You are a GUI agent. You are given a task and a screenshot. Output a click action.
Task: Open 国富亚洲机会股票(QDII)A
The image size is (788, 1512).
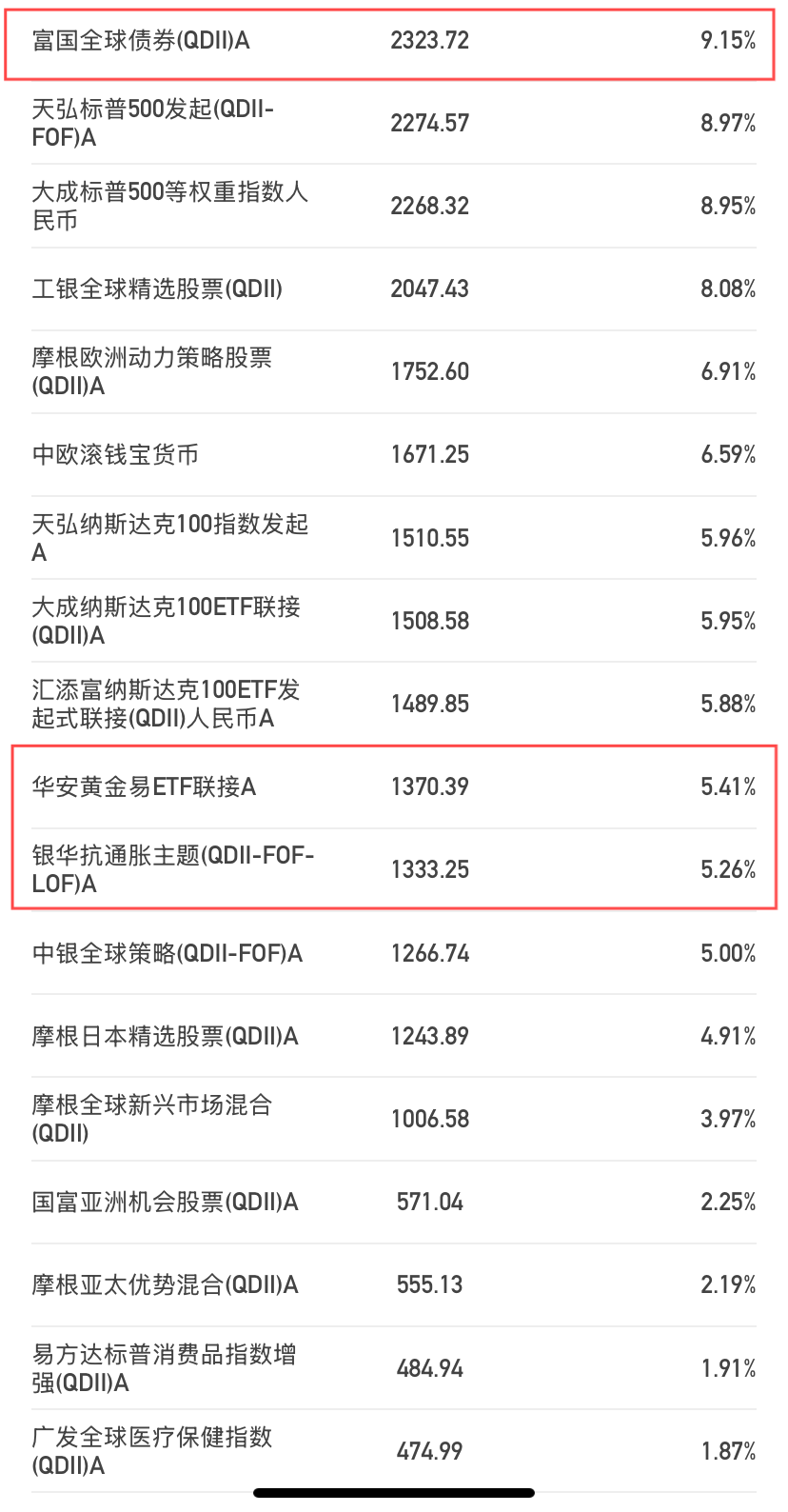coord(394,1202)
